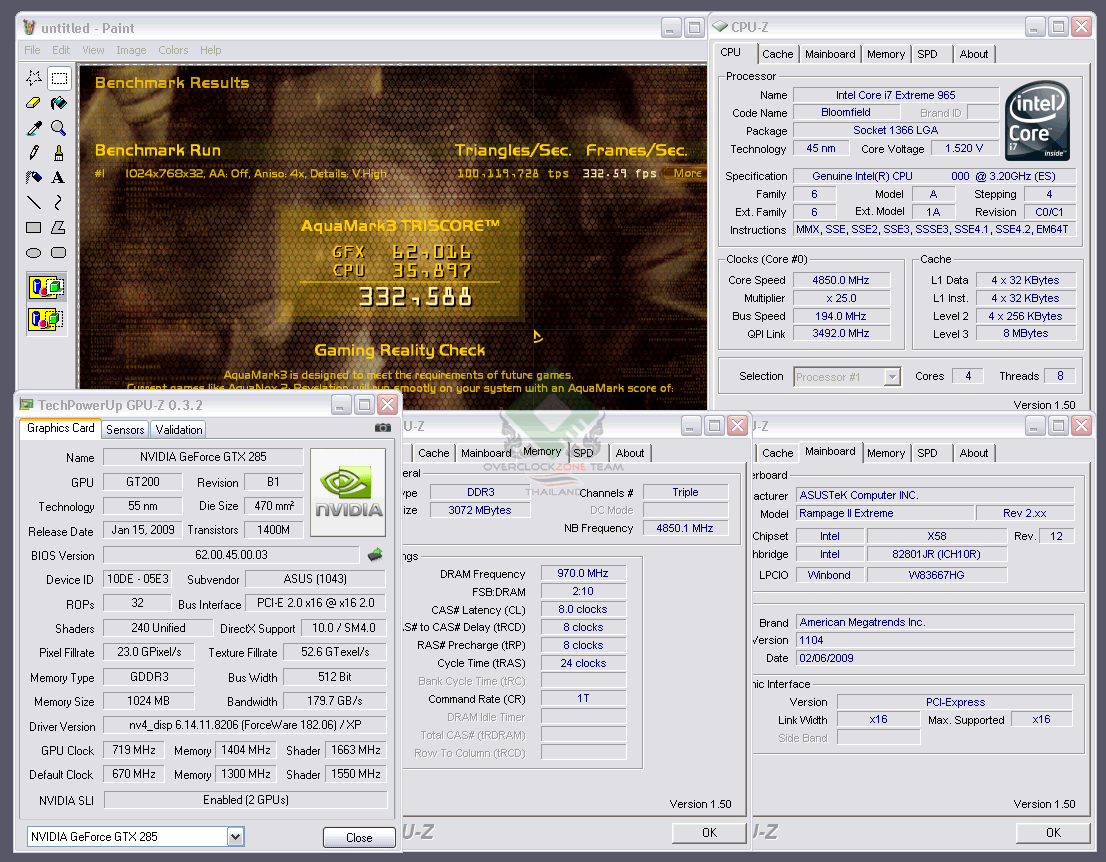
Task: Open About tab in the CPU-Z Processor window
Action: 973,54
